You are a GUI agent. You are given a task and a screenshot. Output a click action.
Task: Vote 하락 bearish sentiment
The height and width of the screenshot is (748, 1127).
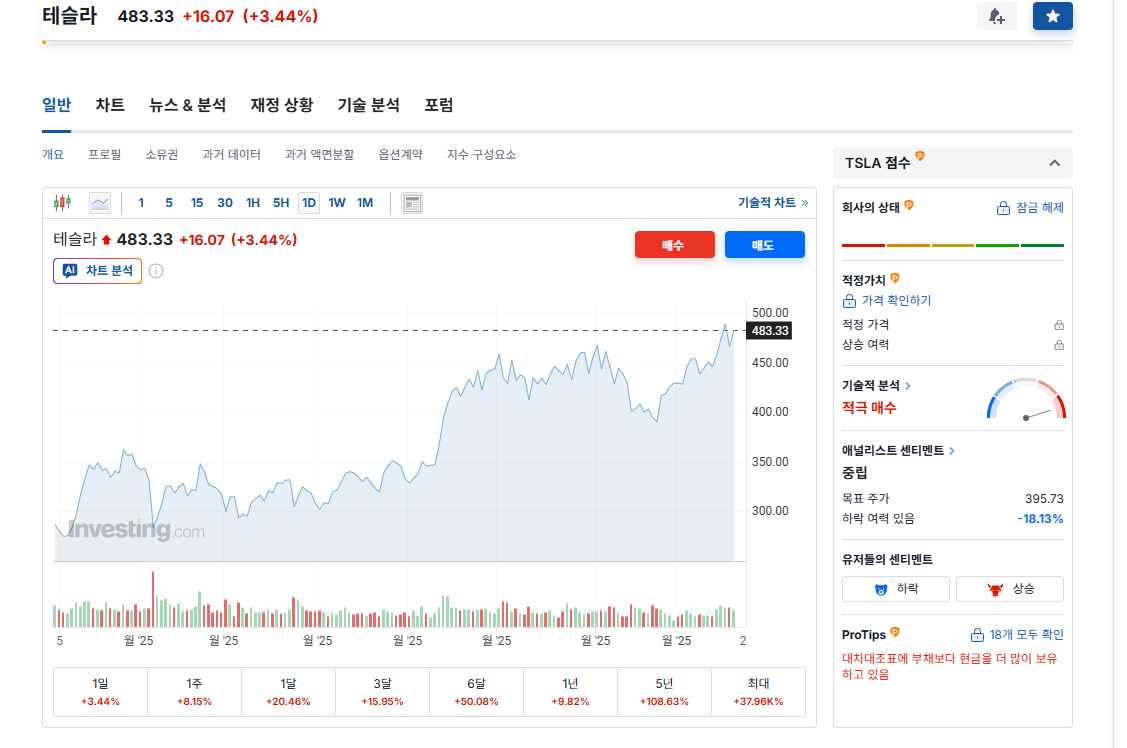tap(896, 589)
